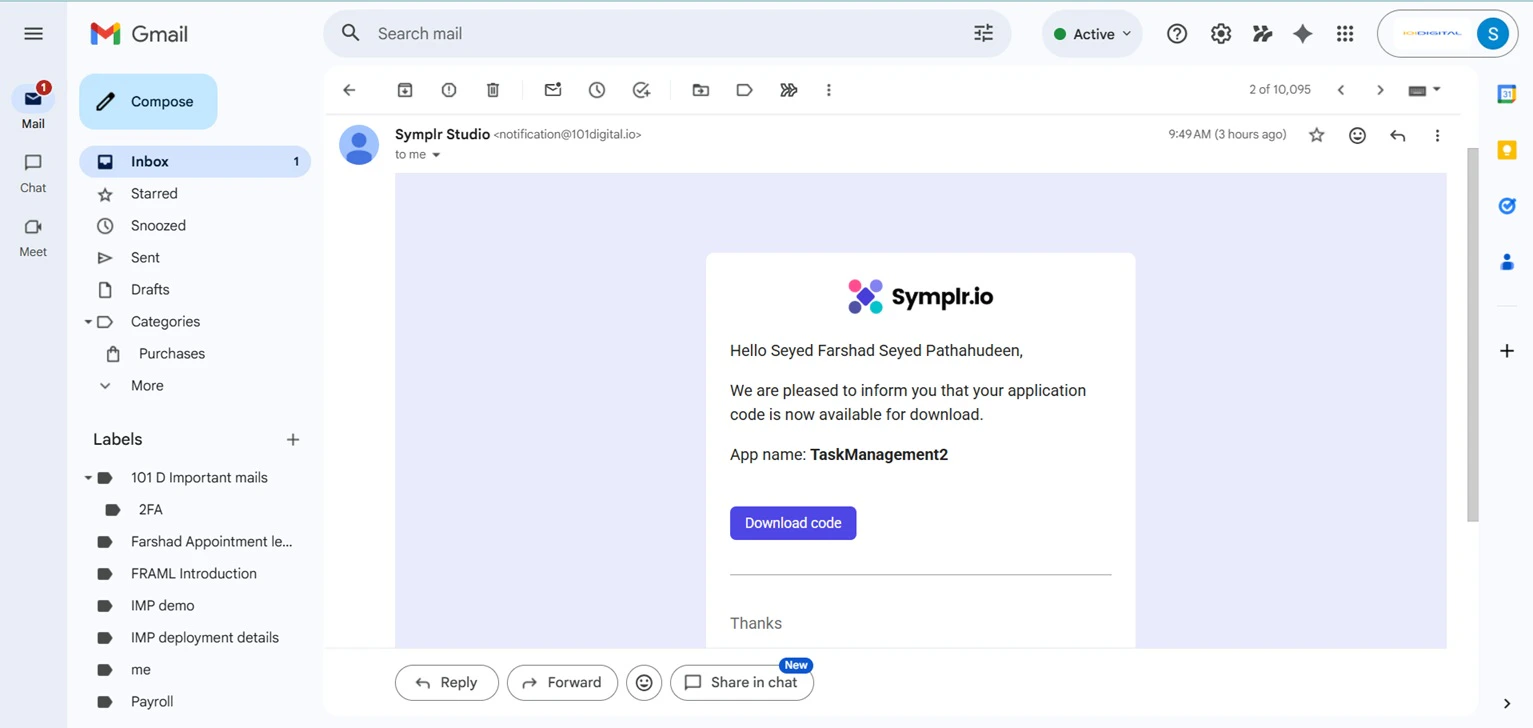Open the IMP demo label
The height and width of the screenshot is (728, 1533).
(195, 606)
